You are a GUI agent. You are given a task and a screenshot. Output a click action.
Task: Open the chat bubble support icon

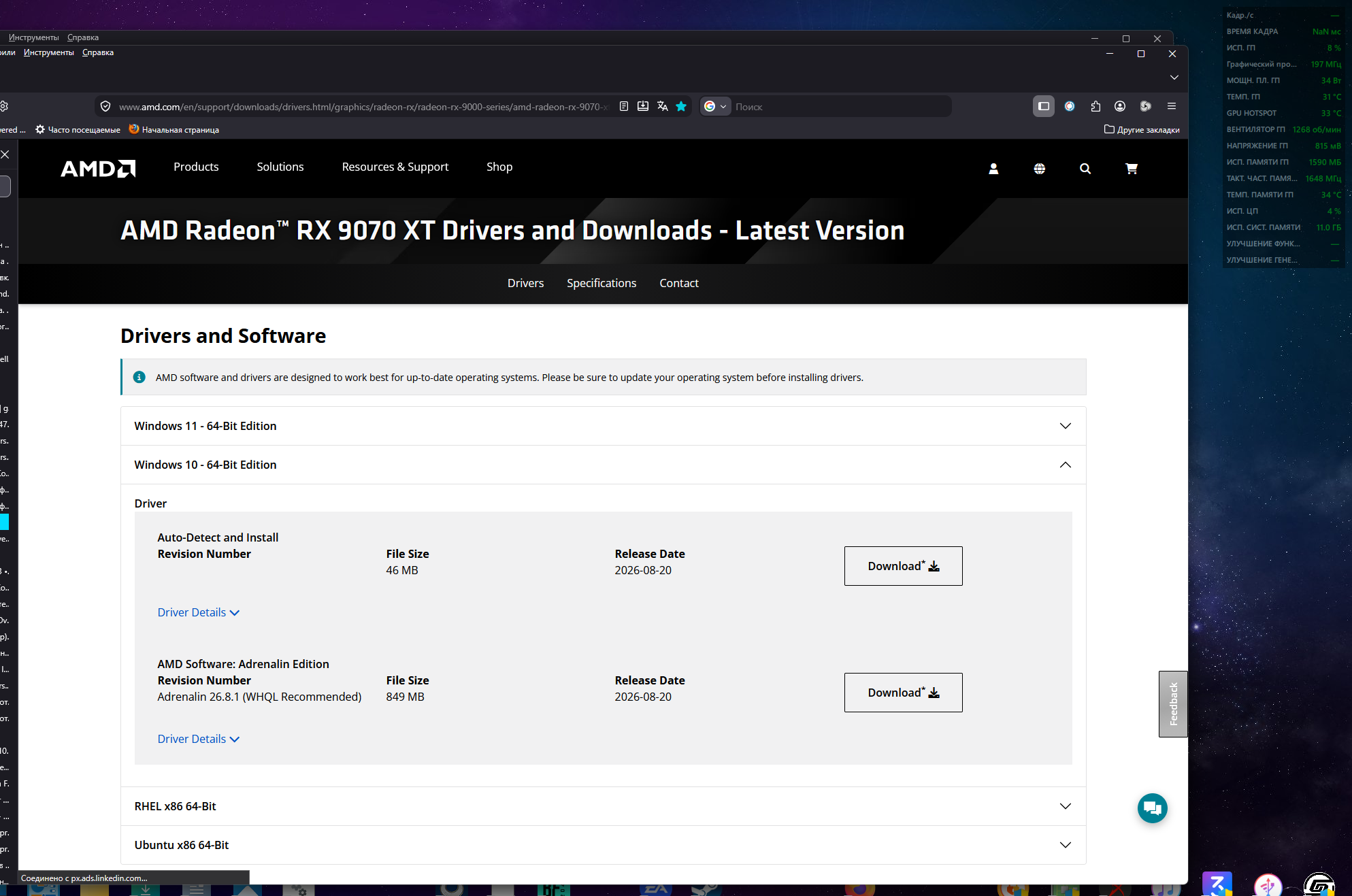1153,808
